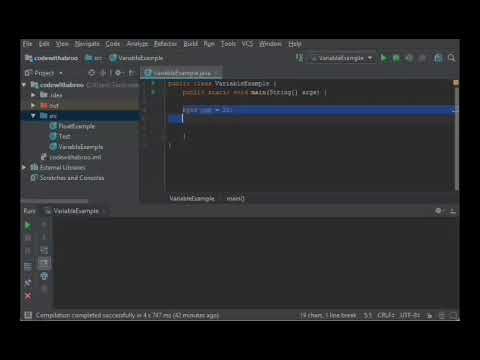Open the Build menu

tap(191, 44)
